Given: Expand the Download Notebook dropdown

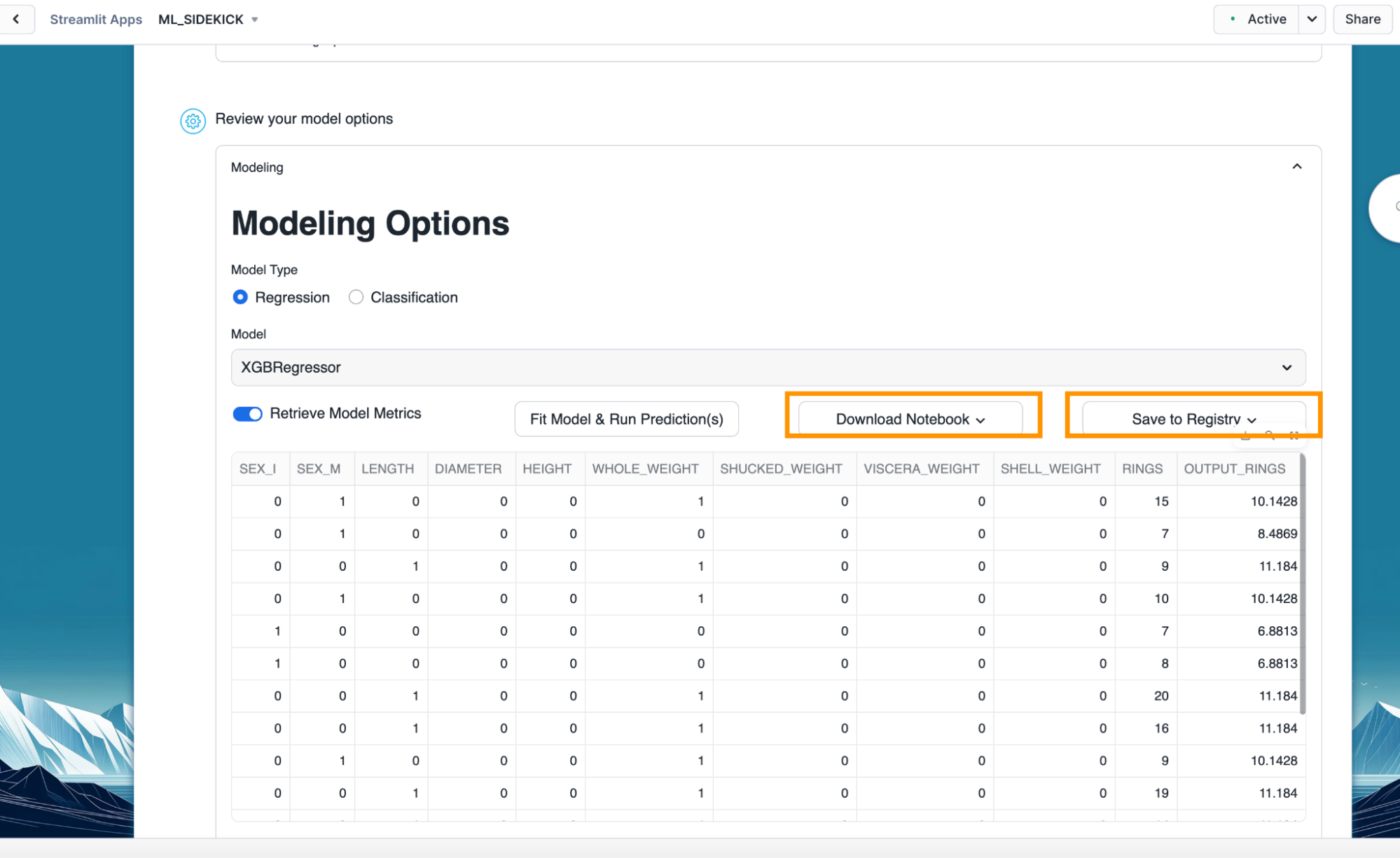Looking at the screenshot, I should point(910,419).
